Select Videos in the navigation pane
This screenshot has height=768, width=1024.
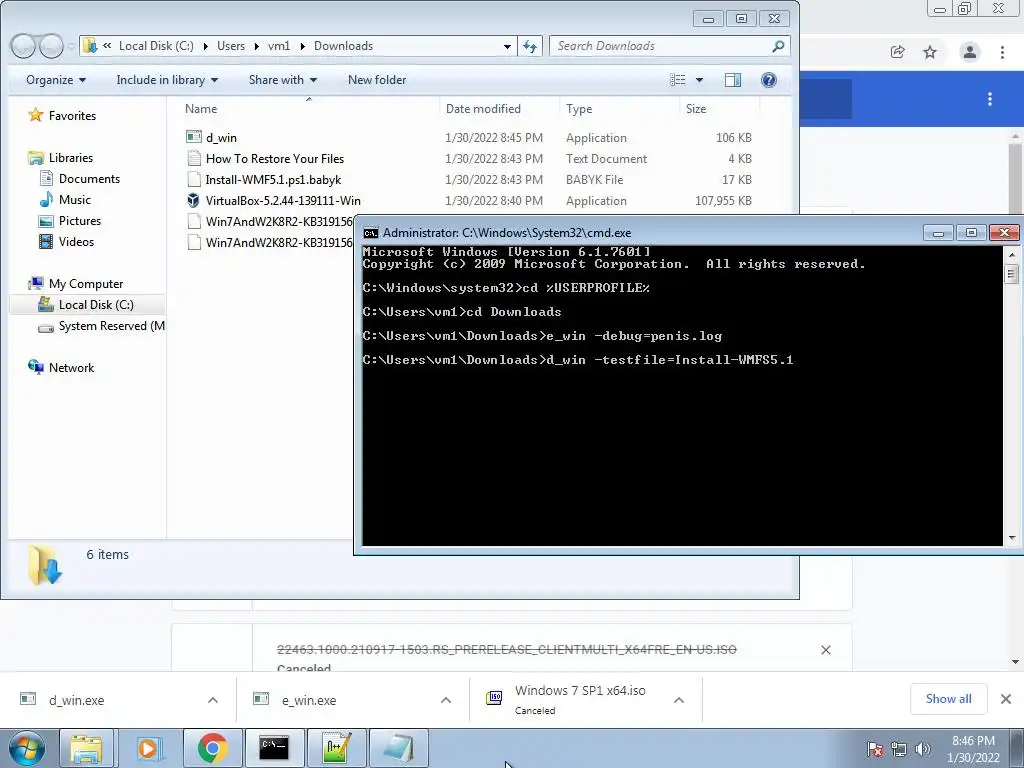pos(76,242)
